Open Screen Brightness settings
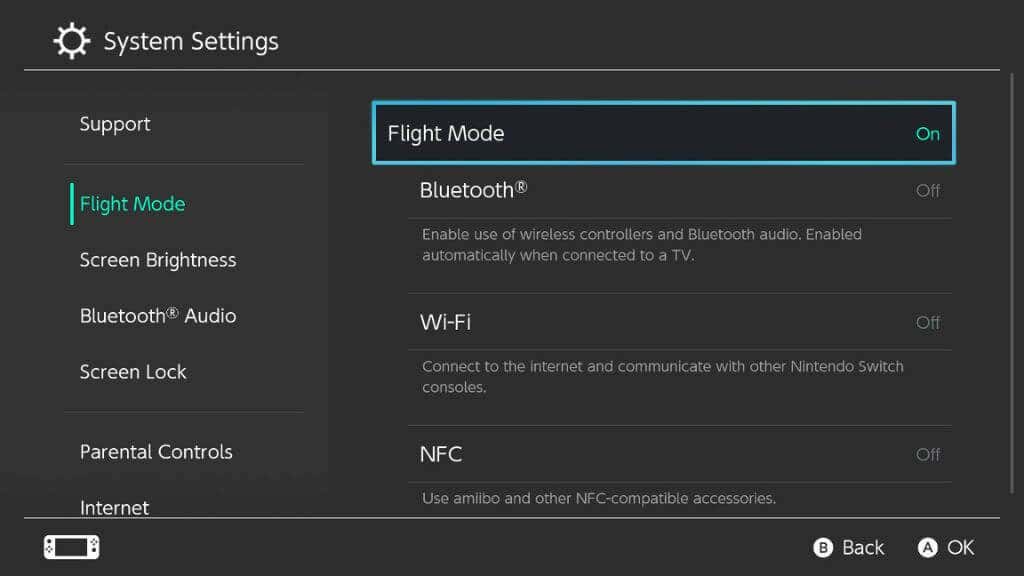Image resolution: width=1024 pixels, height=576 pixels. click(x=158, y=260)
